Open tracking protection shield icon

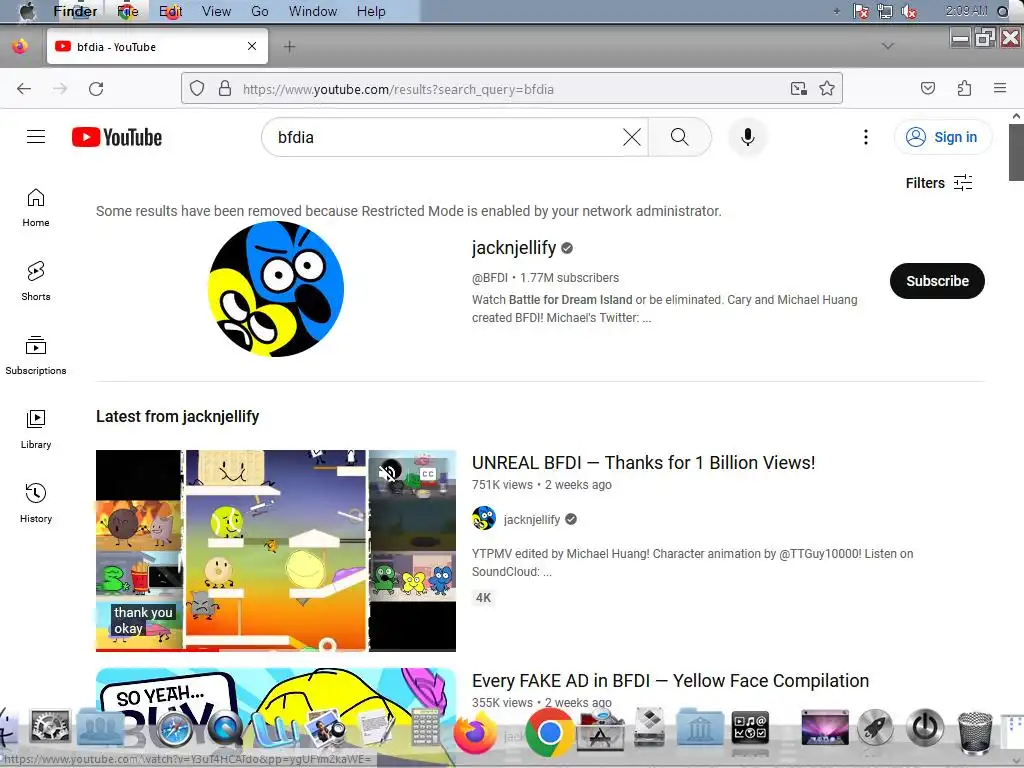click(x=197, y=88)
